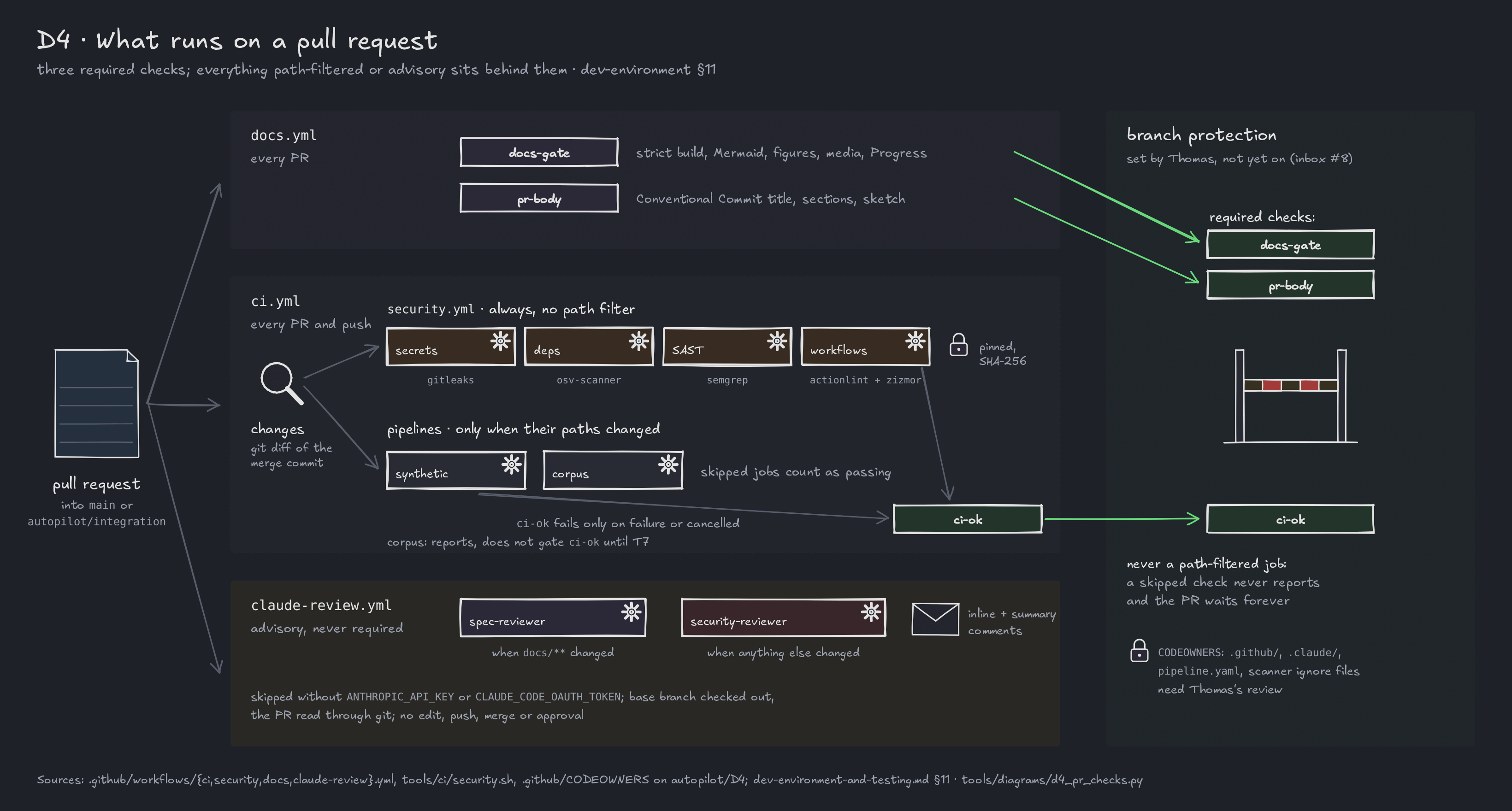Click the barrier gate icon under branch protection

pos(1290,396)
